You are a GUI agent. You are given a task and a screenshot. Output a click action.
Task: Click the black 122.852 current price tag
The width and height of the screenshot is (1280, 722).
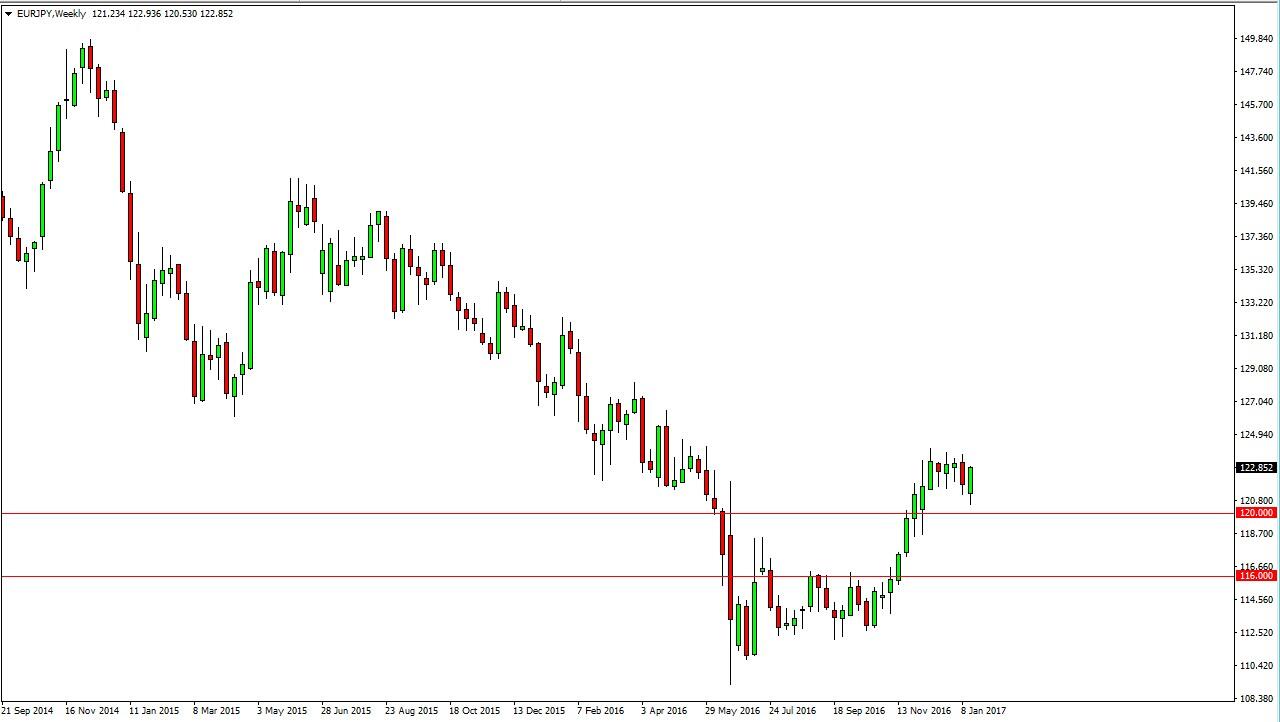tap(1256, 468)
